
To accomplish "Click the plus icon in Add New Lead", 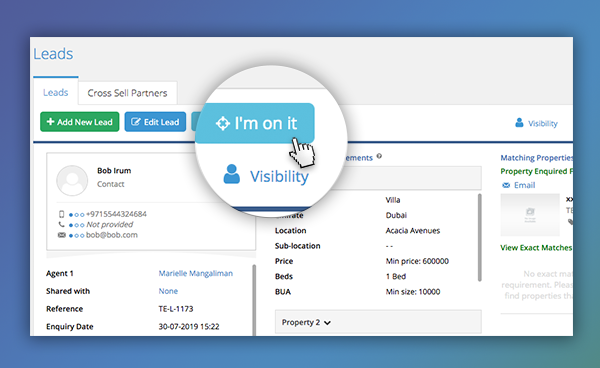I will click(x=51, y=122).
